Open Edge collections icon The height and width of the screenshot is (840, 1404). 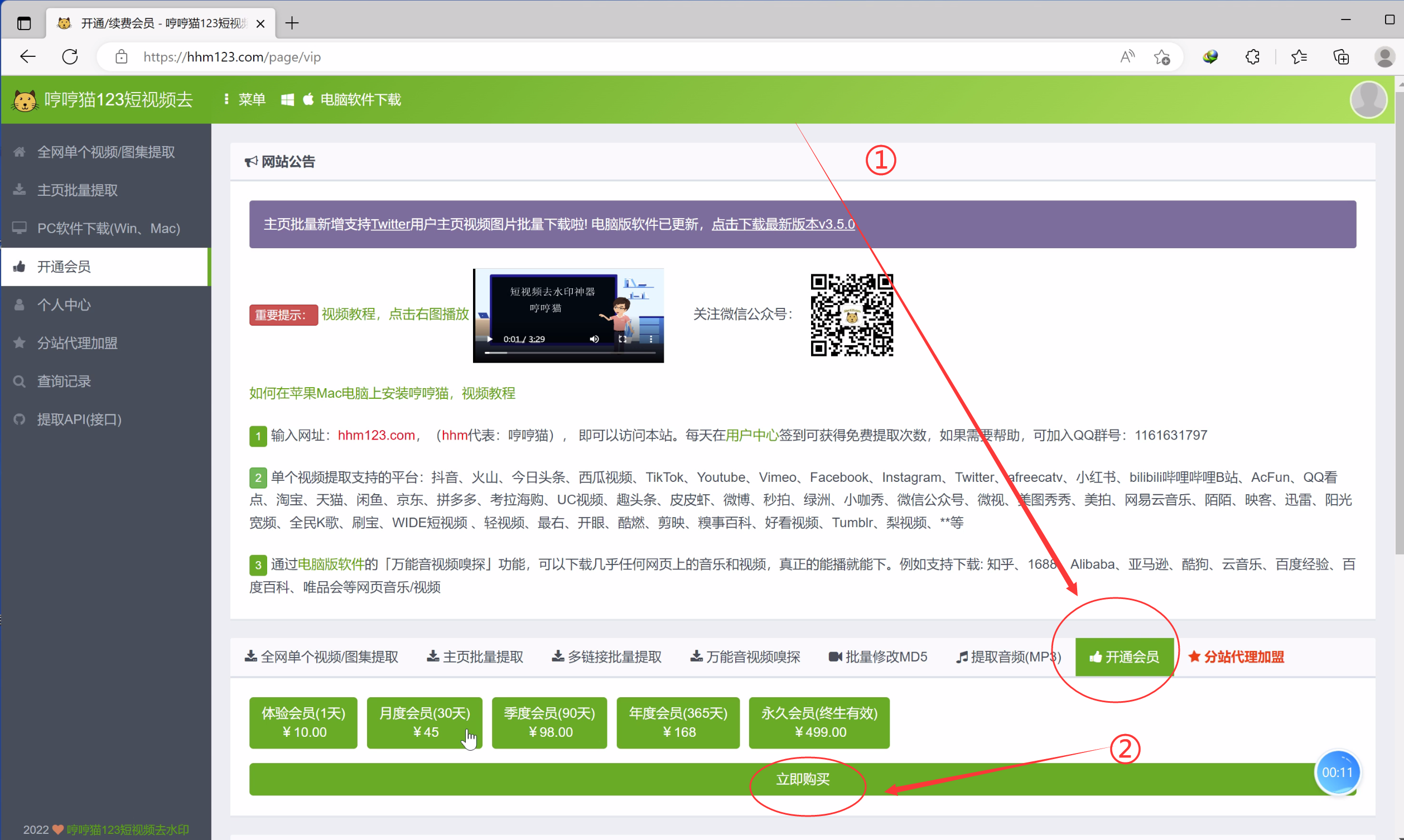coord(1340,56)
